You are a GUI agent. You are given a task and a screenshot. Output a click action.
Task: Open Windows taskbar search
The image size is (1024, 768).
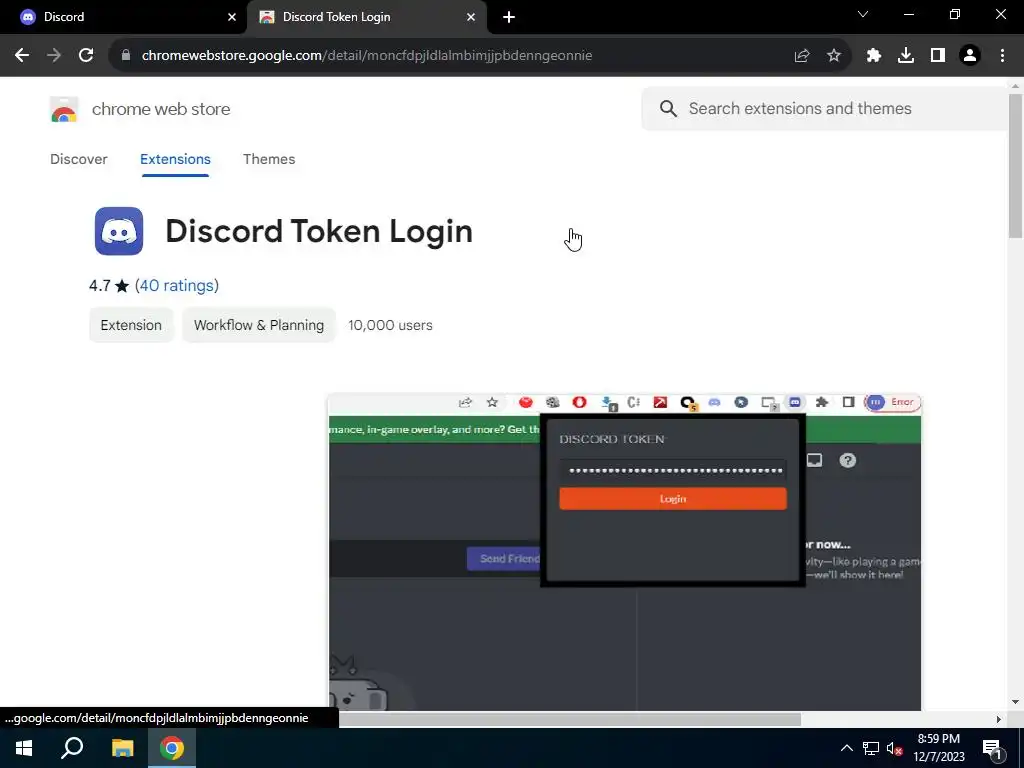point(72,748)
